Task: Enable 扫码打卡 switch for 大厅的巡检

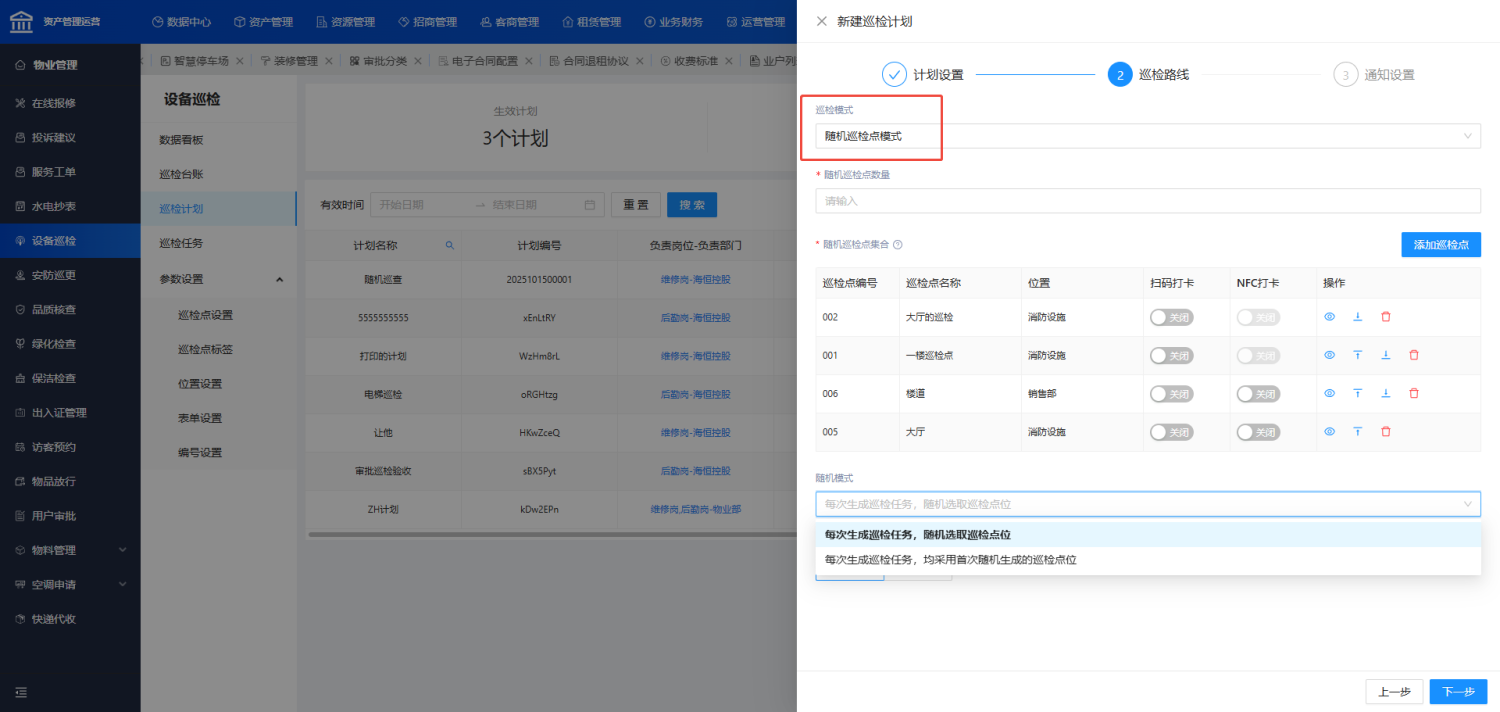Action: [1171, 317]
